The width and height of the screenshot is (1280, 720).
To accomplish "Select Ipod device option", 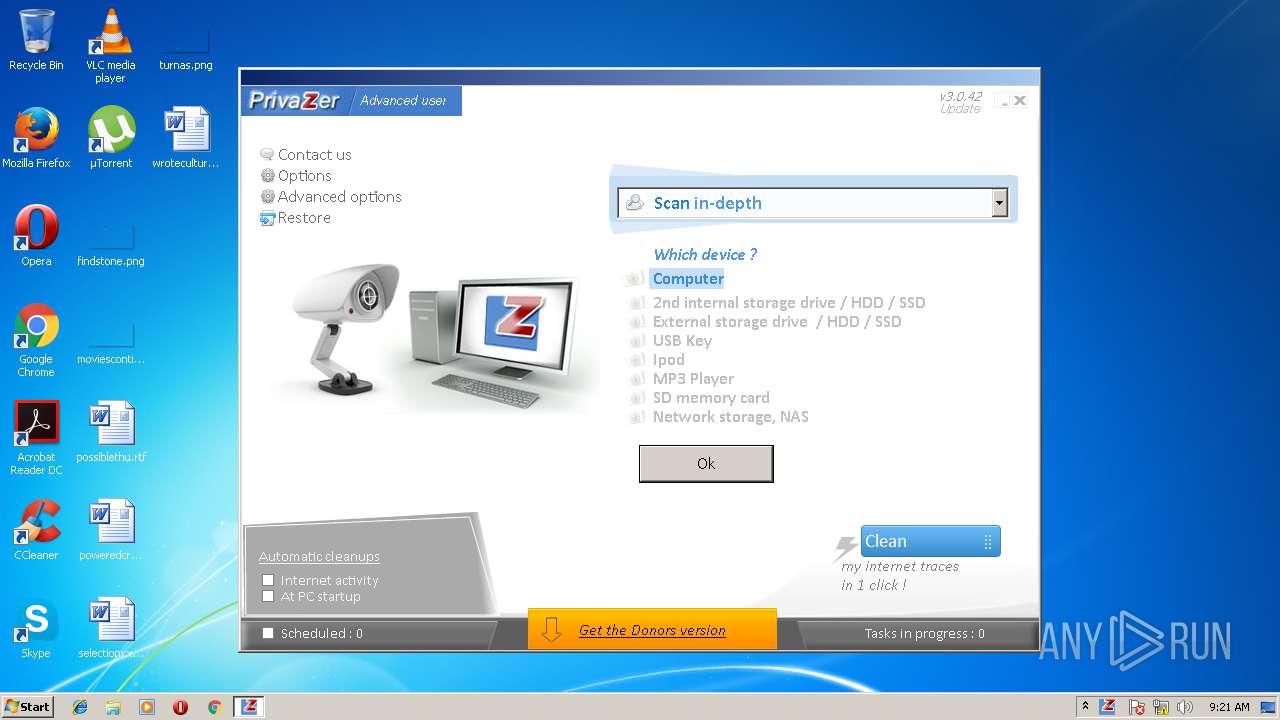I will tap(668, 359).
